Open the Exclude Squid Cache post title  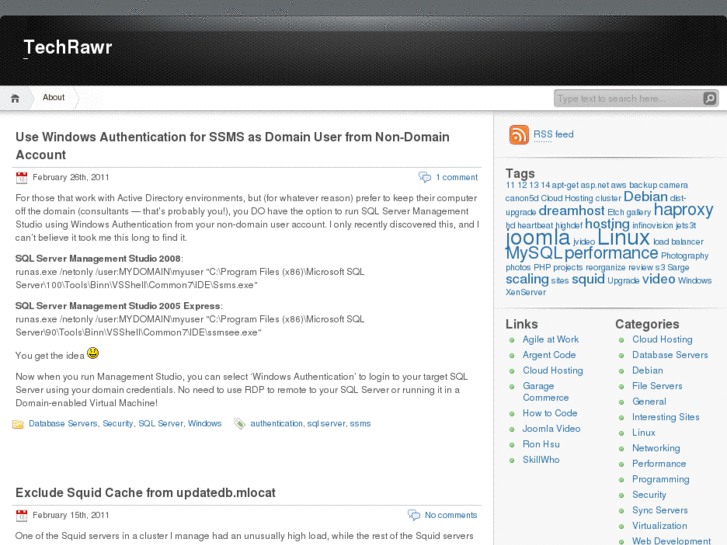[x=145, y=493]
